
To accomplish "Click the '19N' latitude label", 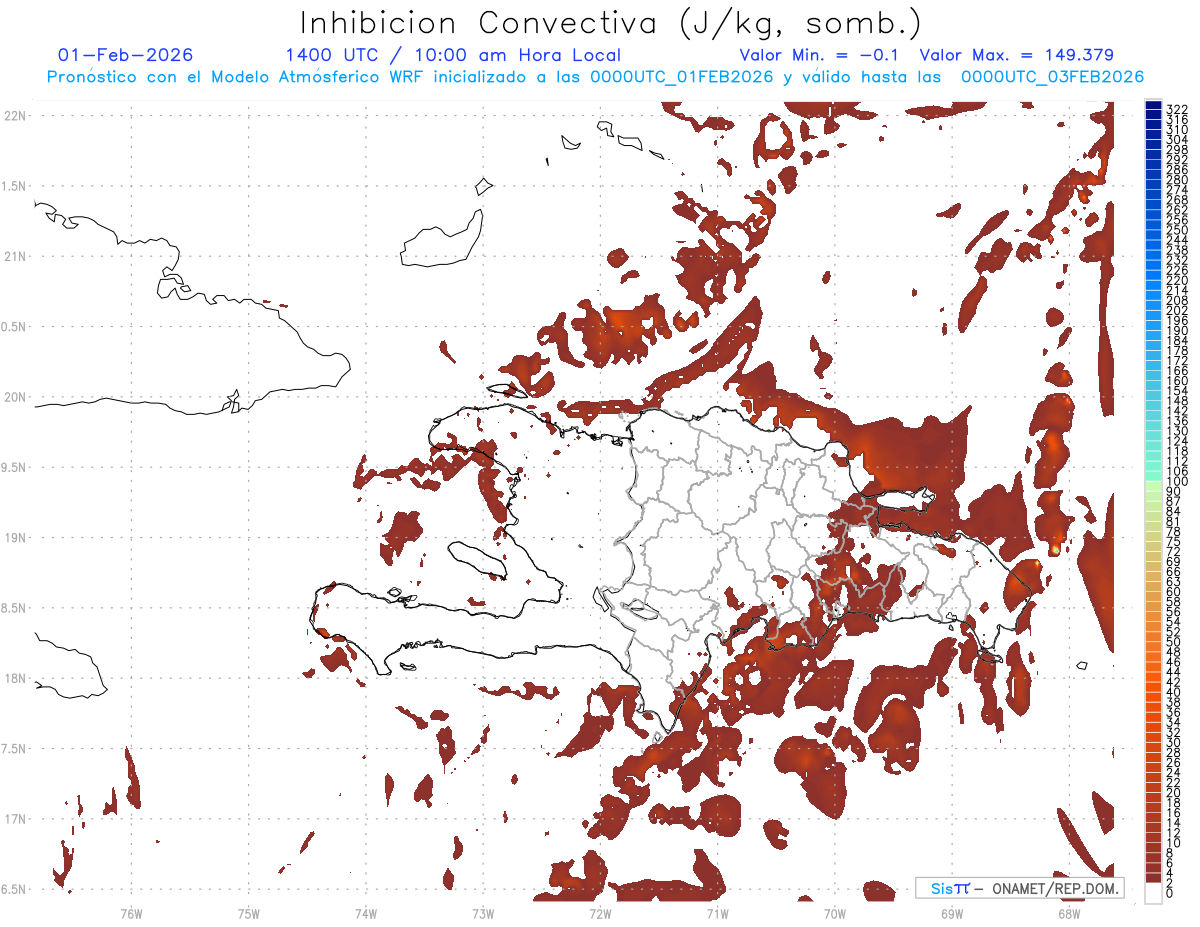I will [x=14, y=538].
